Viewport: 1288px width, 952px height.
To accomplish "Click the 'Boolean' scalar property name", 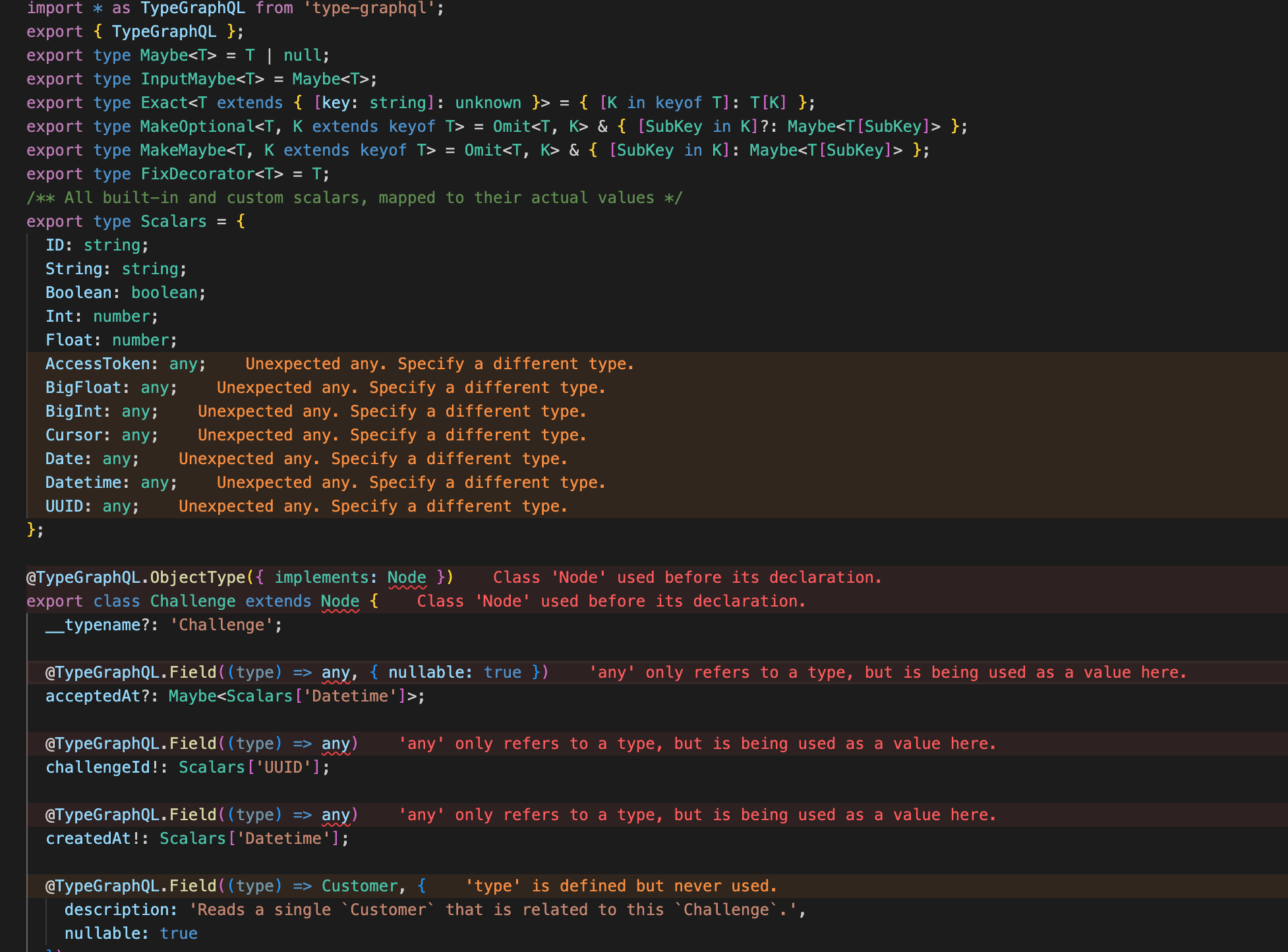I will point(78,293).
